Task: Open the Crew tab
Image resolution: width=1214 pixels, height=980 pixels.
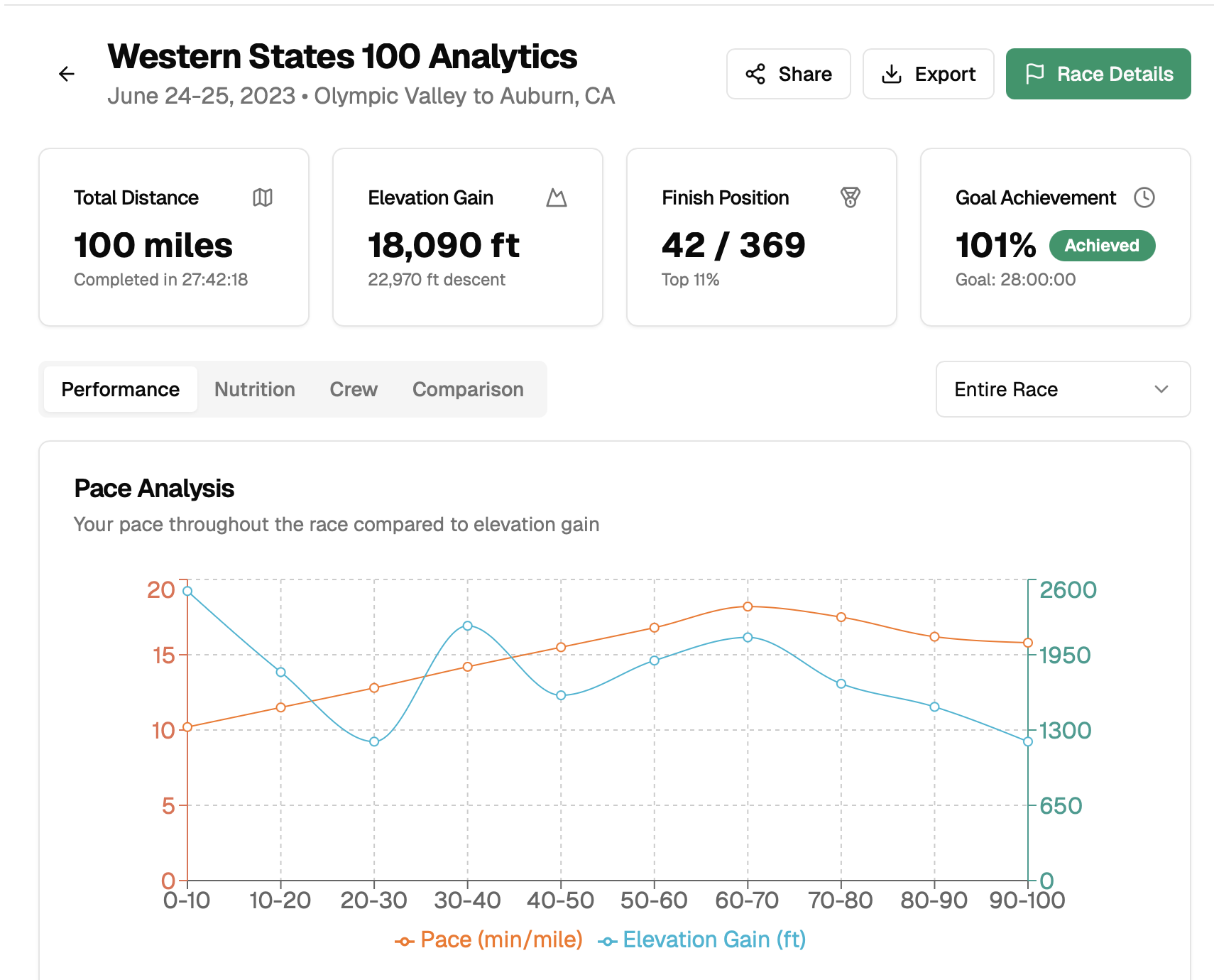Action: 353,389
